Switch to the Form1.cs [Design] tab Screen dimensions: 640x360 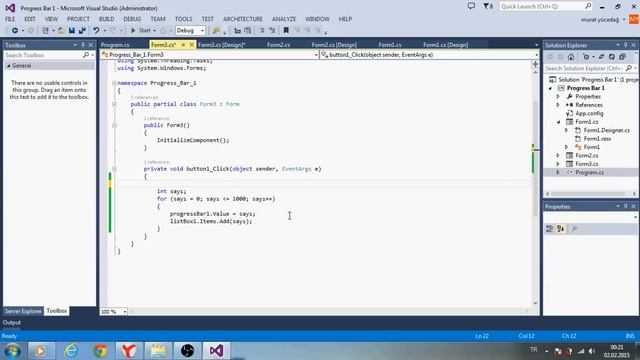[x=445, y=45]
